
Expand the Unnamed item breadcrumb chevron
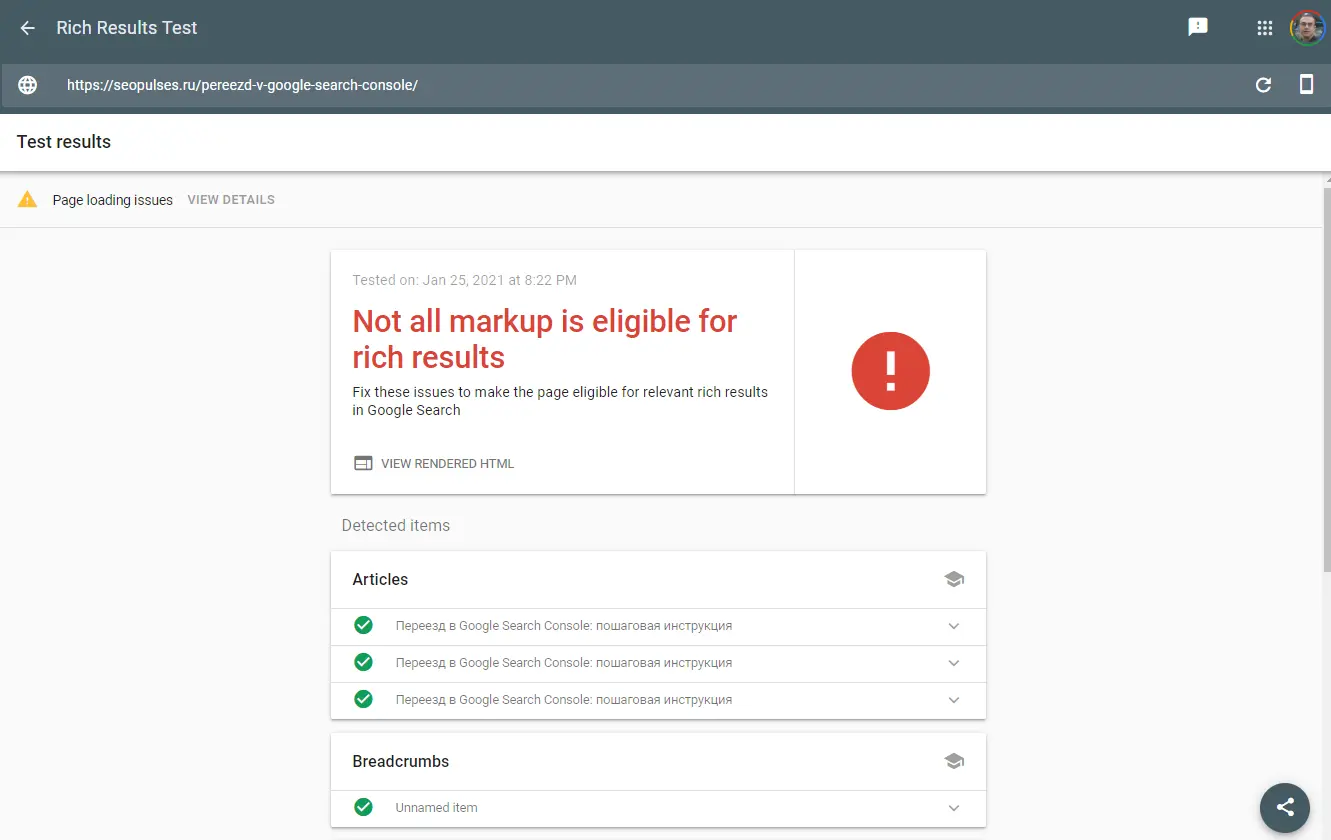(953, 808)
